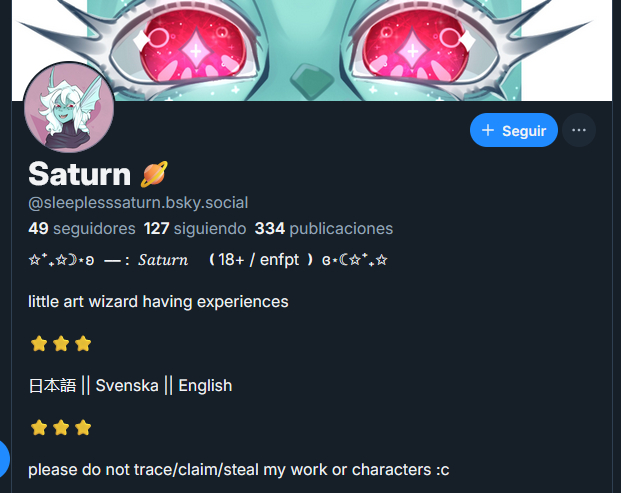Click the second row of star emojis
The image size is (621, 493).
click(61, 427)
